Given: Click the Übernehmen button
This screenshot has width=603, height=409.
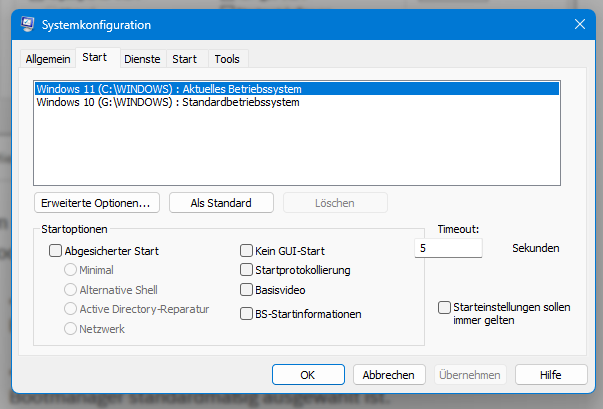Looking at the screenshot, I should [470, 375].
